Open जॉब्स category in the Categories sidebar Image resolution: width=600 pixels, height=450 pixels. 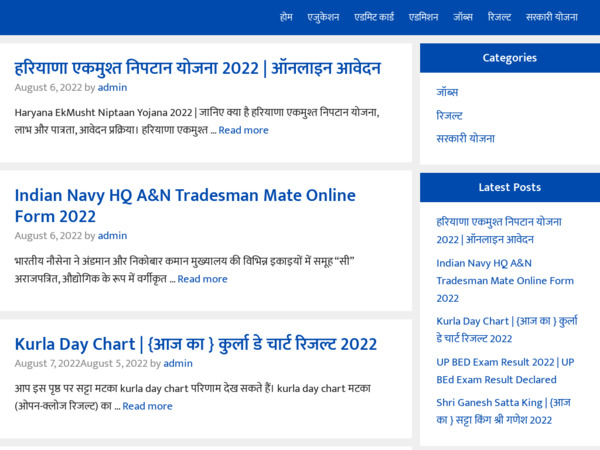447,92
